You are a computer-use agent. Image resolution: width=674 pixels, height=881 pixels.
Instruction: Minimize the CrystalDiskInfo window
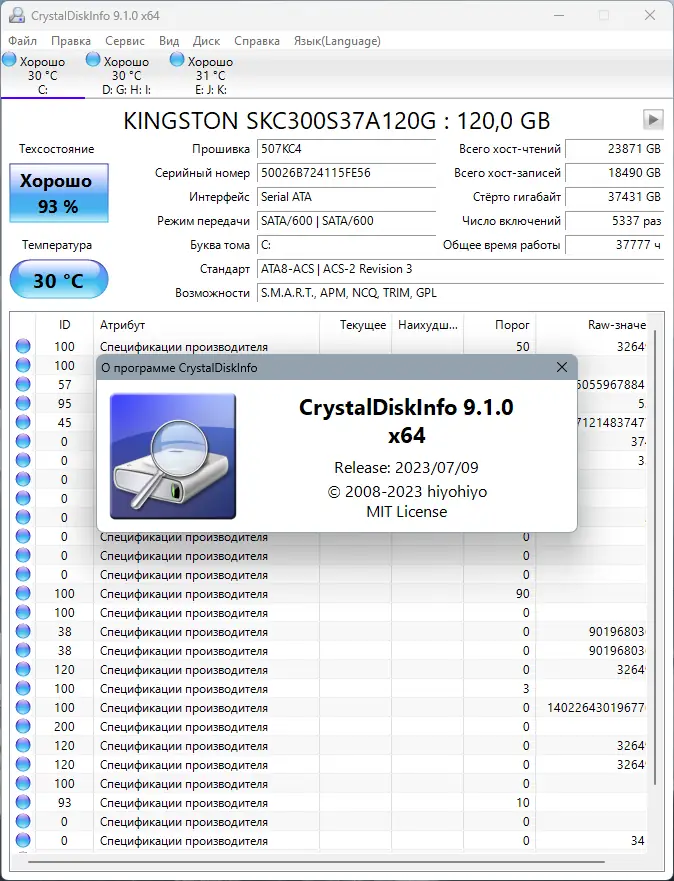coord(558,15)
